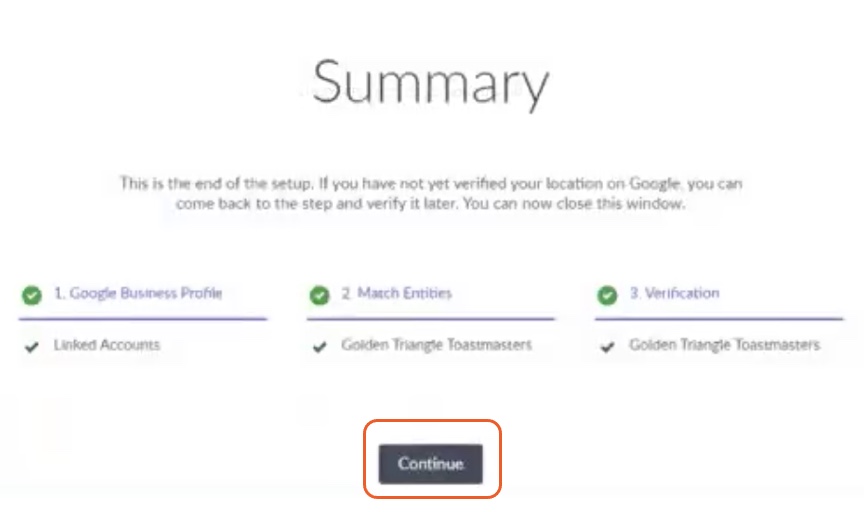Click the purple progress line under Match Entities
This screenshot has width=864, height=512.
431,319
